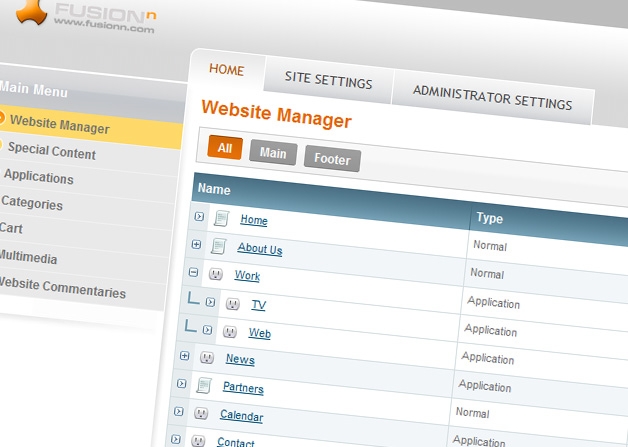The image size is (628, 447).
Task: Click the arrow box beside Web row
Action: tap(207, 330)
